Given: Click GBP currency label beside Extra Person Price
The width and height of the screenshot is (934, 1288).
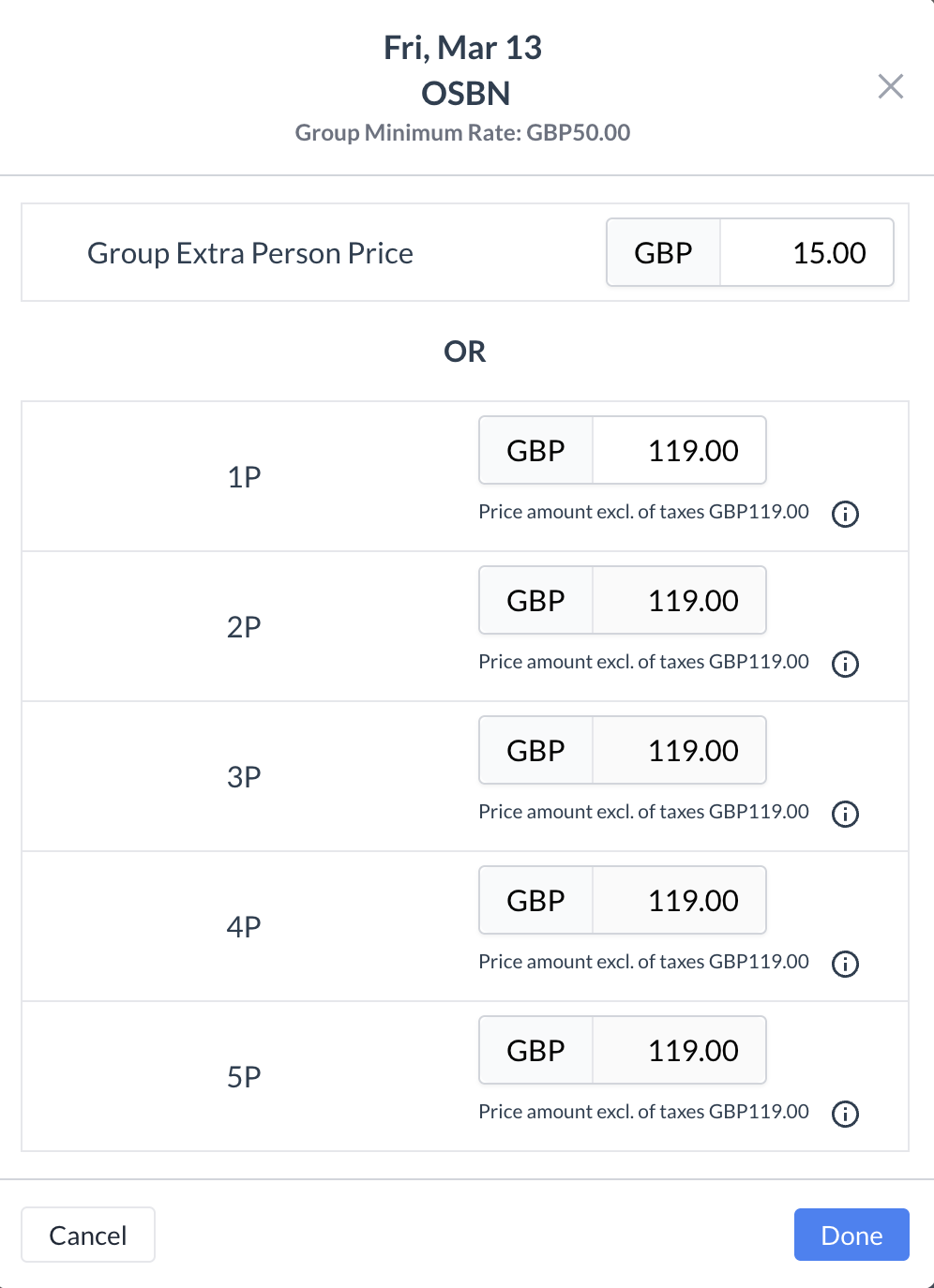Looking at the screenshot, I should (663, 253).
